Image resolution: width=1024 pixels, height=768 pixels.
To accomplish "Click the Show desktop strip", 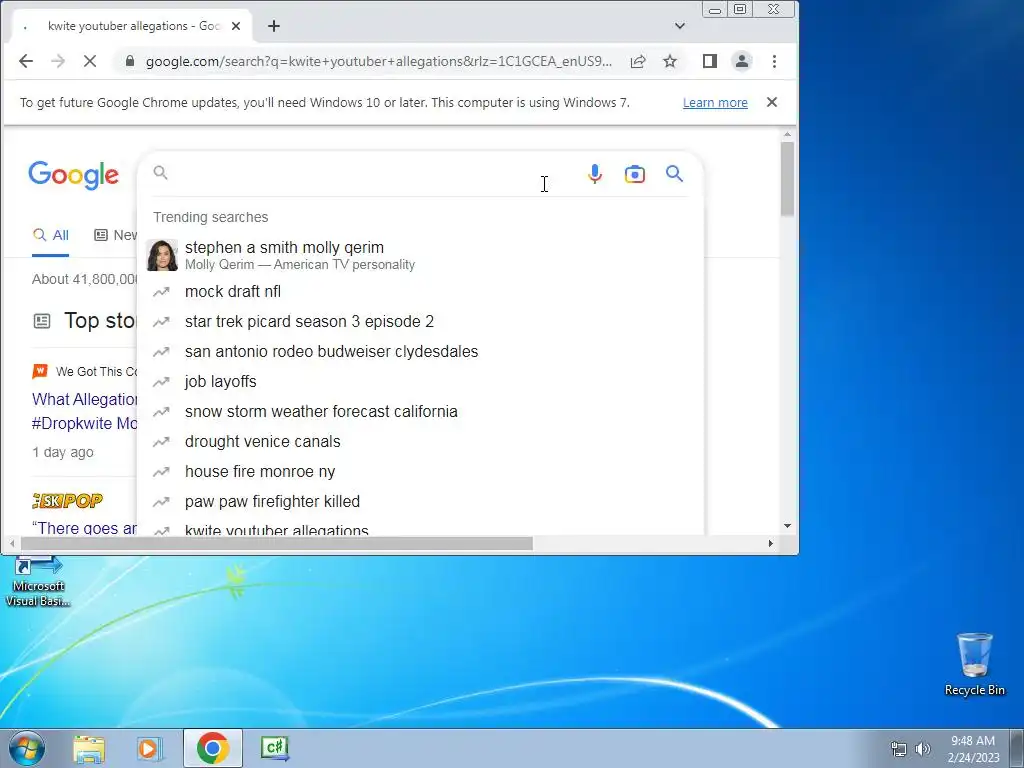I will [x=1017, y=748].
